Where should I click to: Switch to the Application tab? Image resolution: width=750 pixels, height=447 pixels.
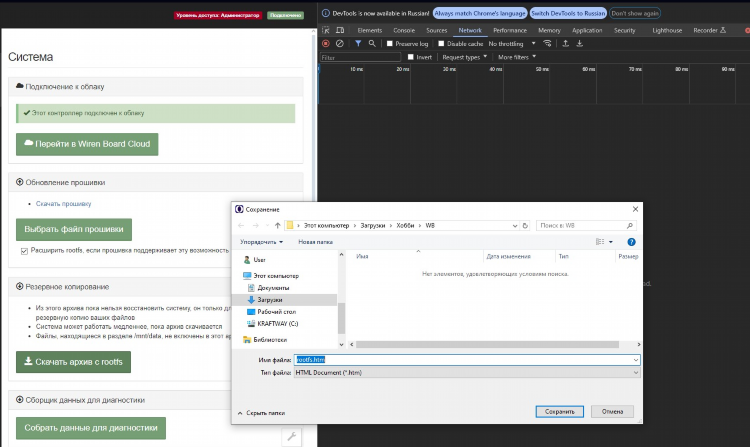click(x=587, y=30)
